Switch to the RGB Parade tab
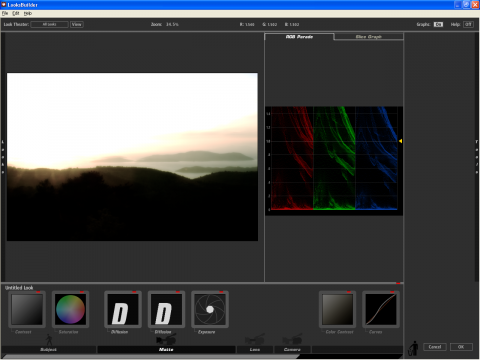This screenshot has width=480, height=360. point(299,37)
